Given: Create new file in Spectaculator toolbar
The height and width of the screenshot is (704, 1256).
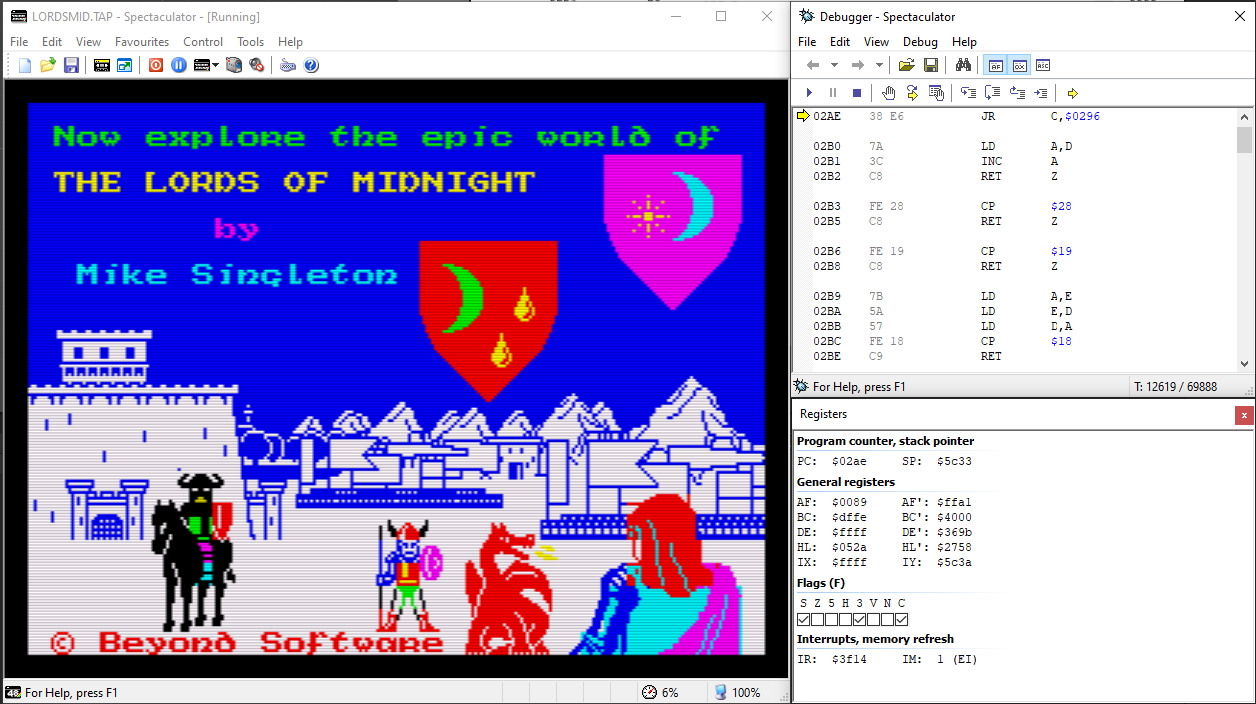Looking at the screenshot, I should pos(25,65).
